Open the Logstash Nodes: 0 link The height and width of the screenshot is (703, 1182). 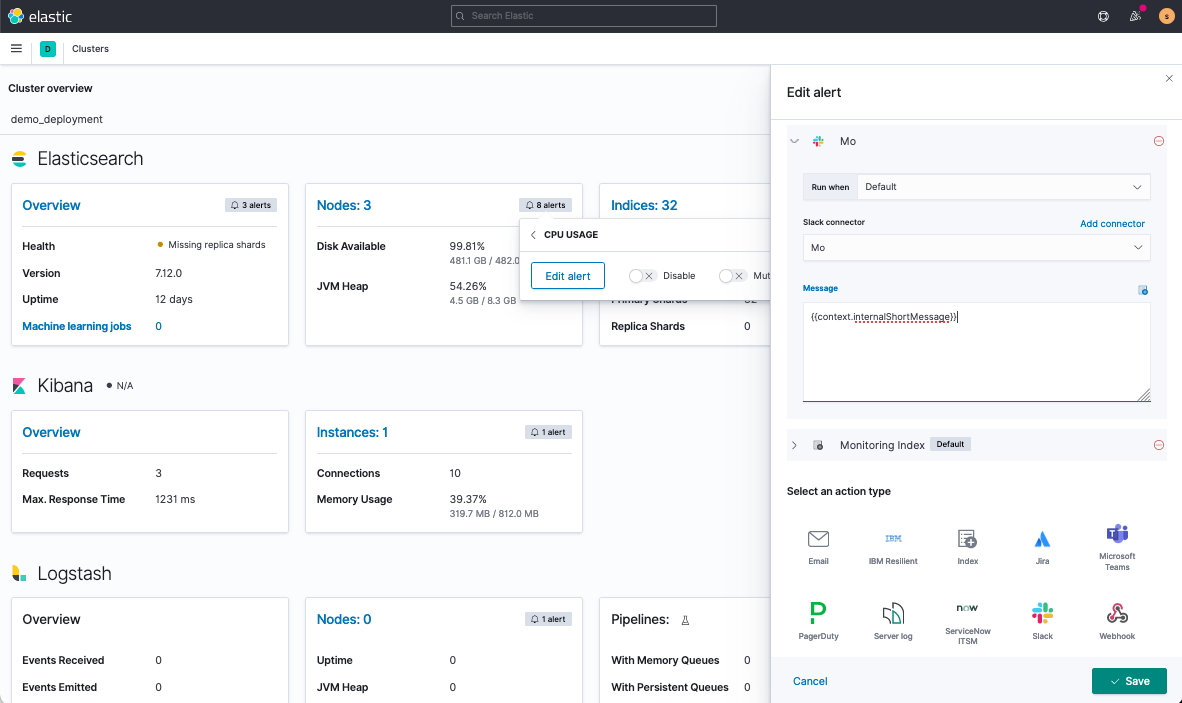tap(344, 619)
